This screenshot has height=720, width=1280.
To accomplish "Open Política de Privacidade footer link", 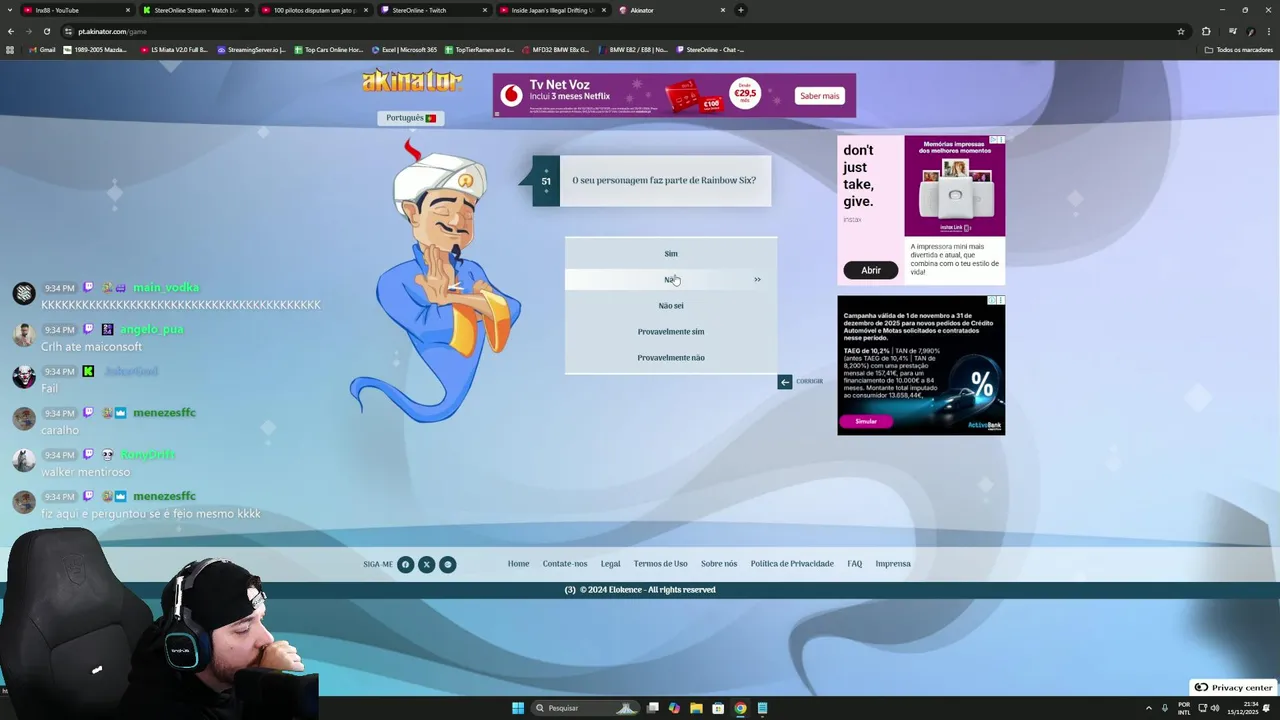I will (792, 564).
